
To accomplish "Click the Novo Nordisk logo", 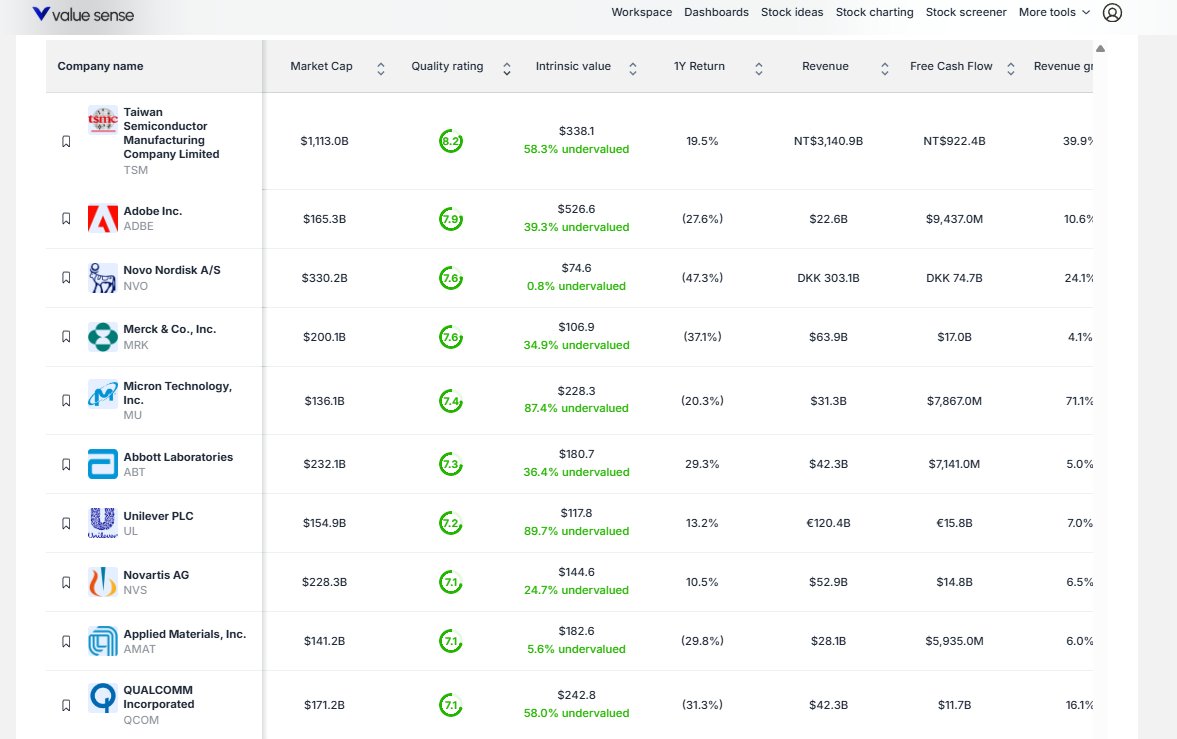I will pos(103,278).
